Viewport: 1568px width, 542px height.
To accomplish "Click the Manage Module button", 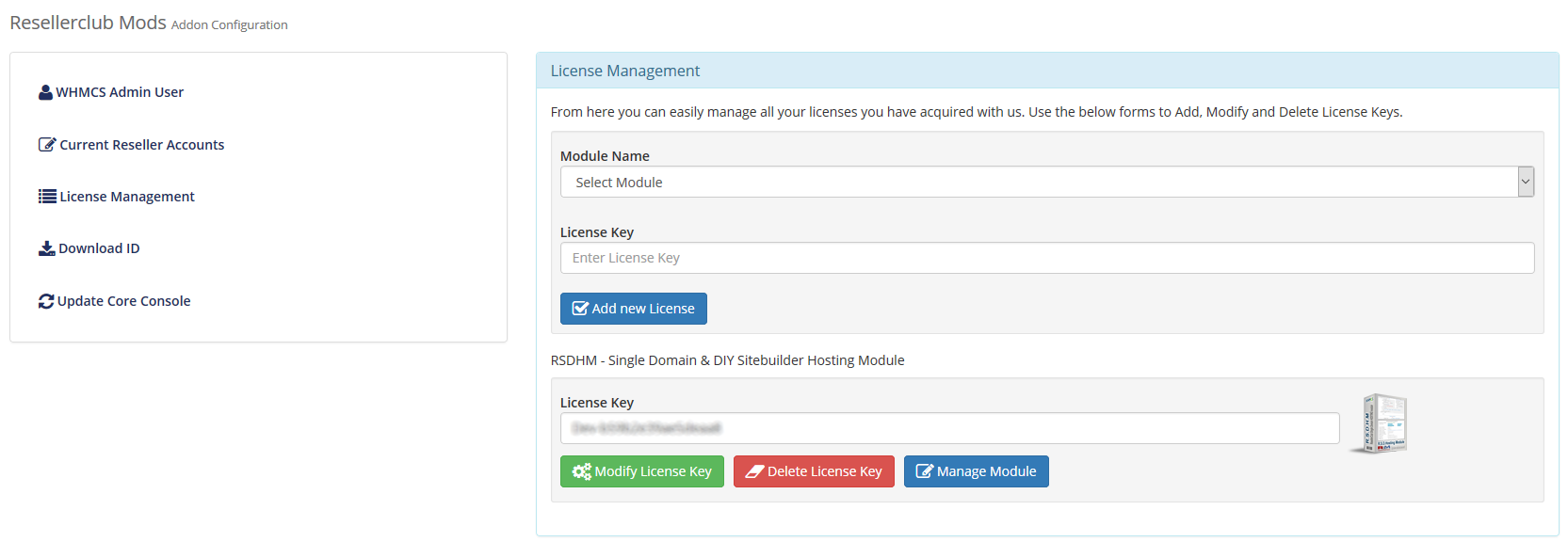I will click(x=977, y=471).
